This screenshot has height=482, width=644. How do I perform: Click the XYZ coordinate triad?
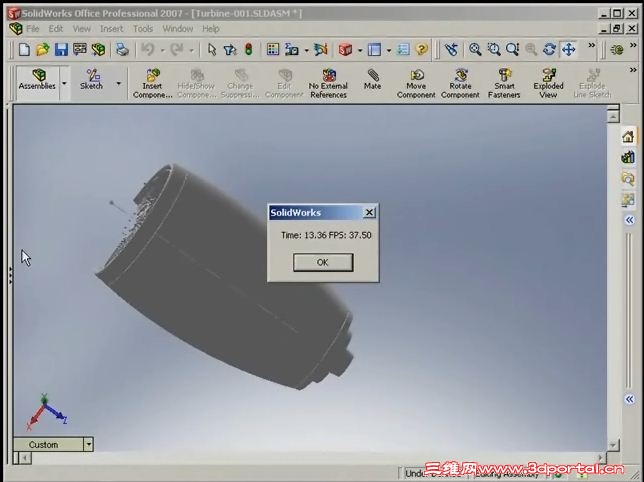coord(46,412)
